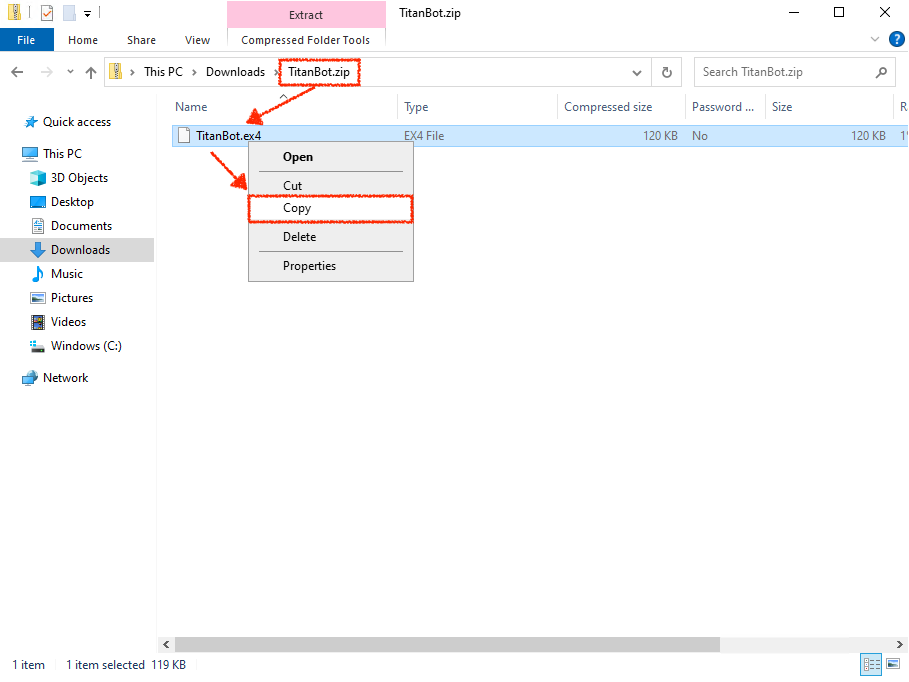Switch to Large icons view layout
This screenshot has width=909, height=682.
pos(893,664)
